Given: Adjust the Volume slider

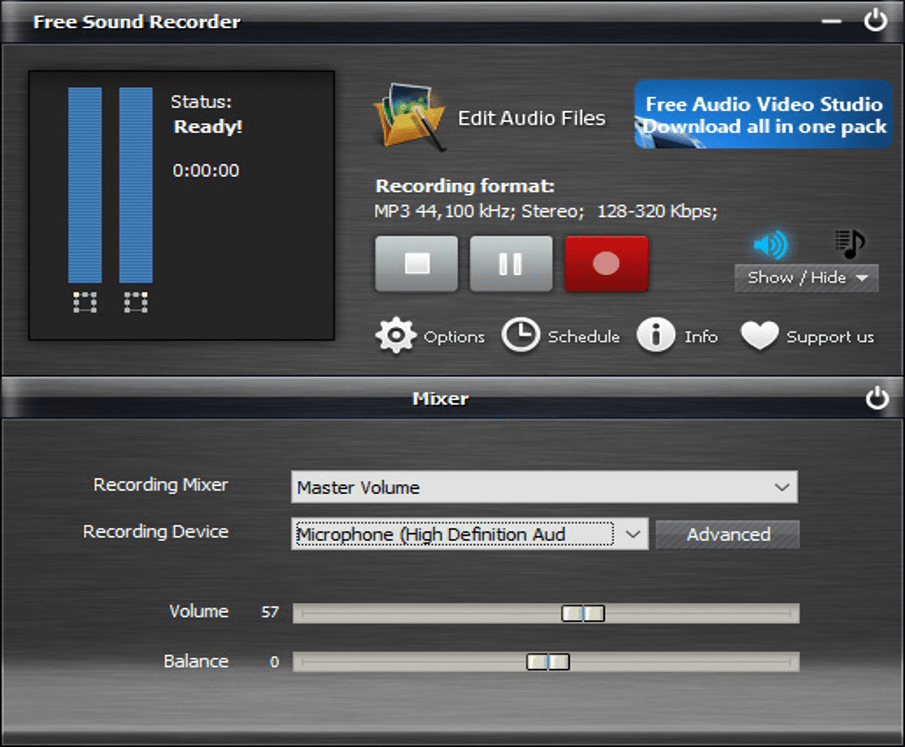Looking at the screenshot, I should [x=584, y=613].
